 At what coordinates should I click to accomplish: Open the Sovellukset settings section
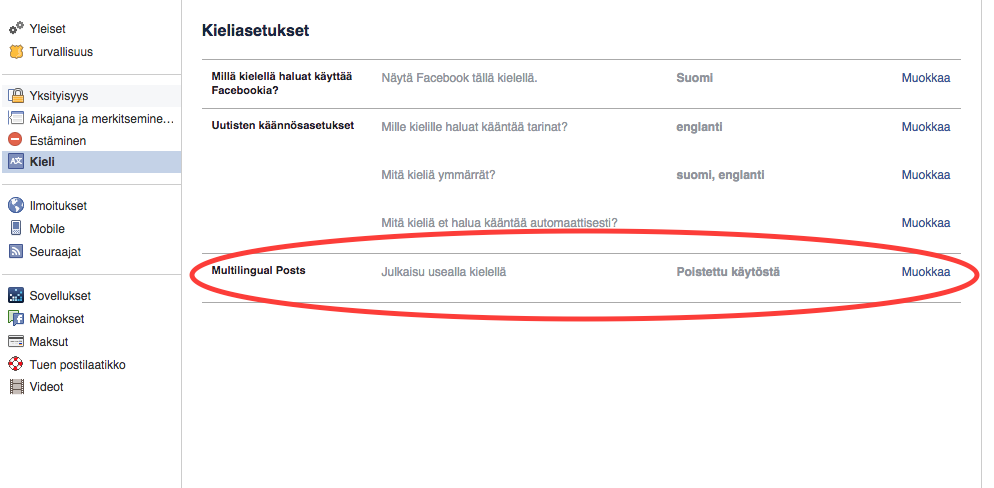(91, 296)
